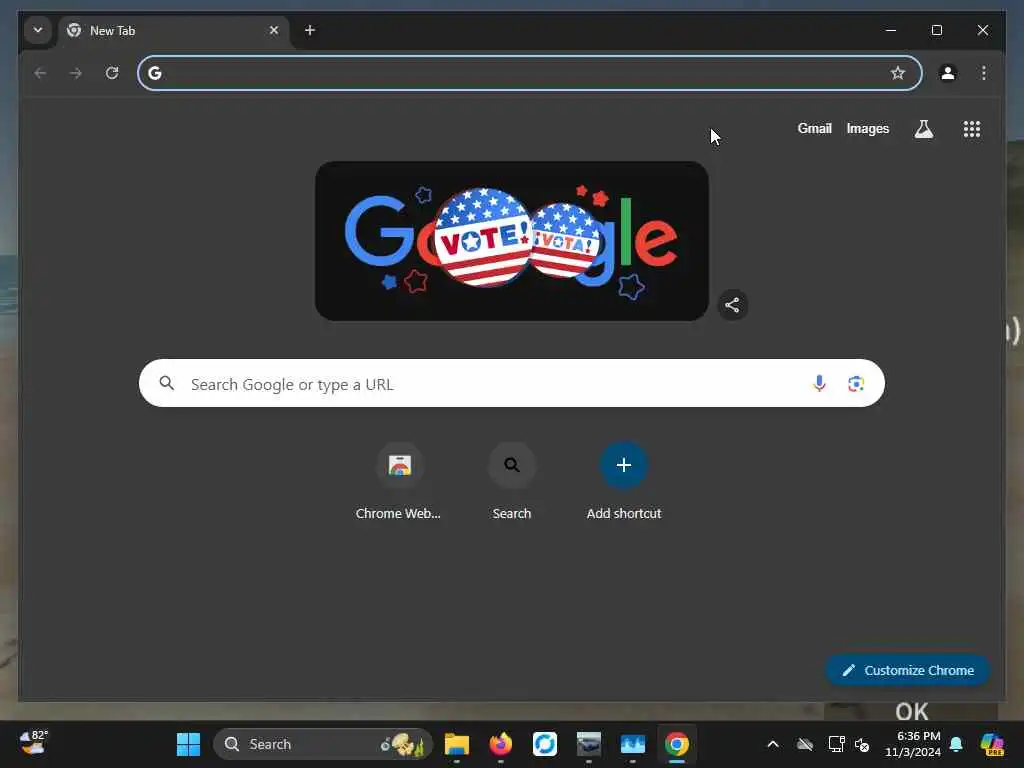Open the Gmail link
Image resolution: width=1024 pixels, height=768 pixels.
click(x=814, y=129)
